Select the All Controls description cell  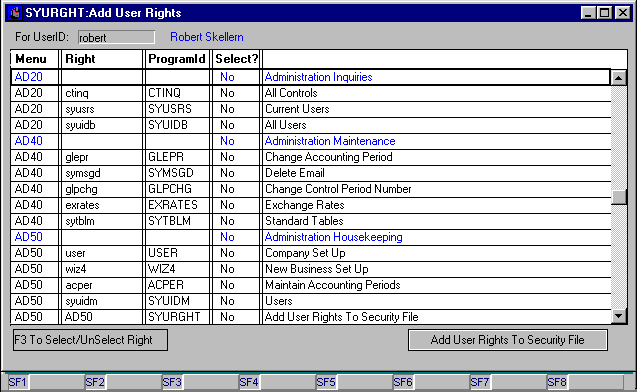click(436, 93)
